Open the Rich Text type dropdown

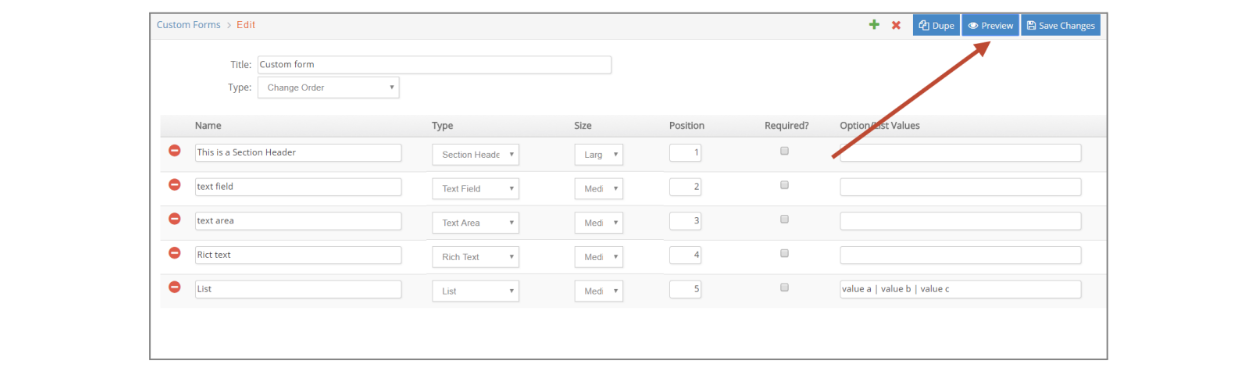click(475, 257)
